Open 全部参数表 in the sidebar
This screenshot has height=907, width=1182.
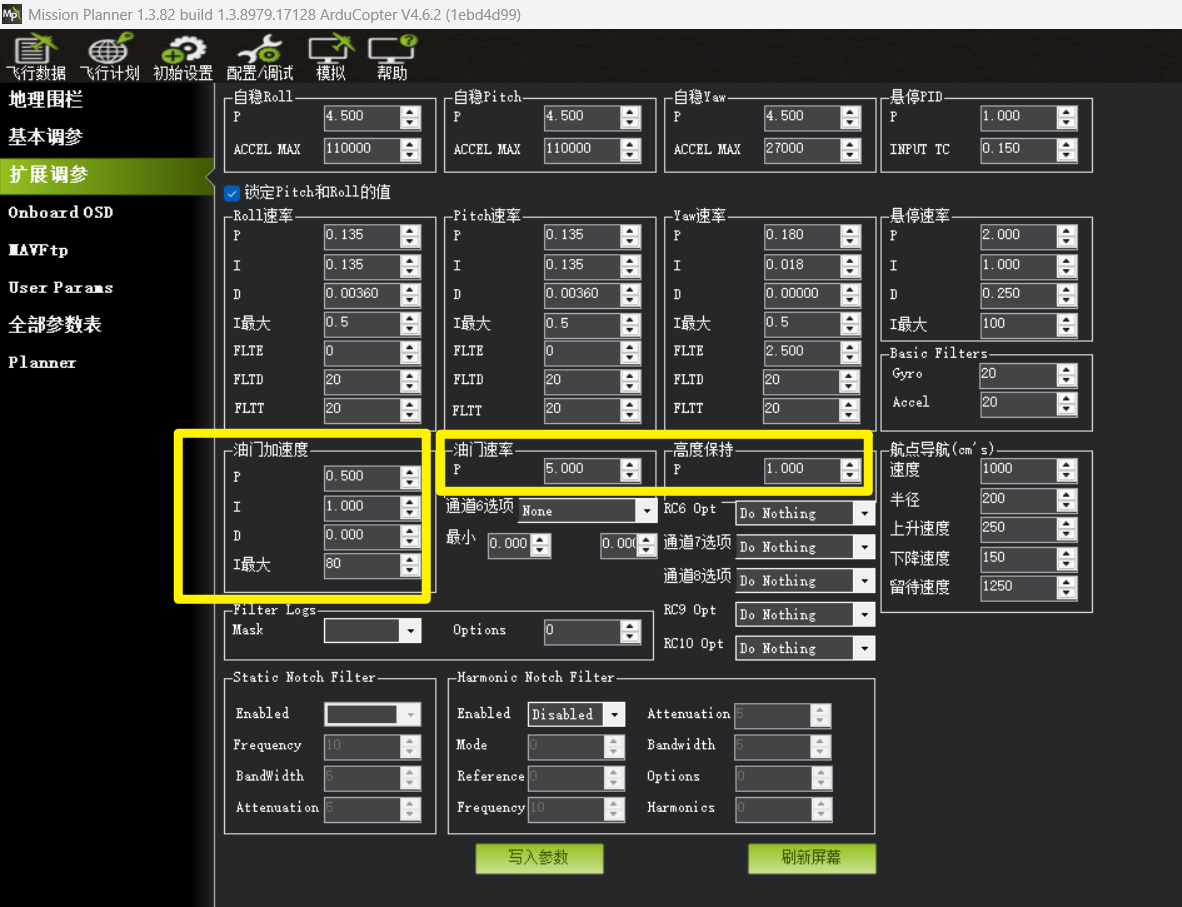(x=55, y=325)
